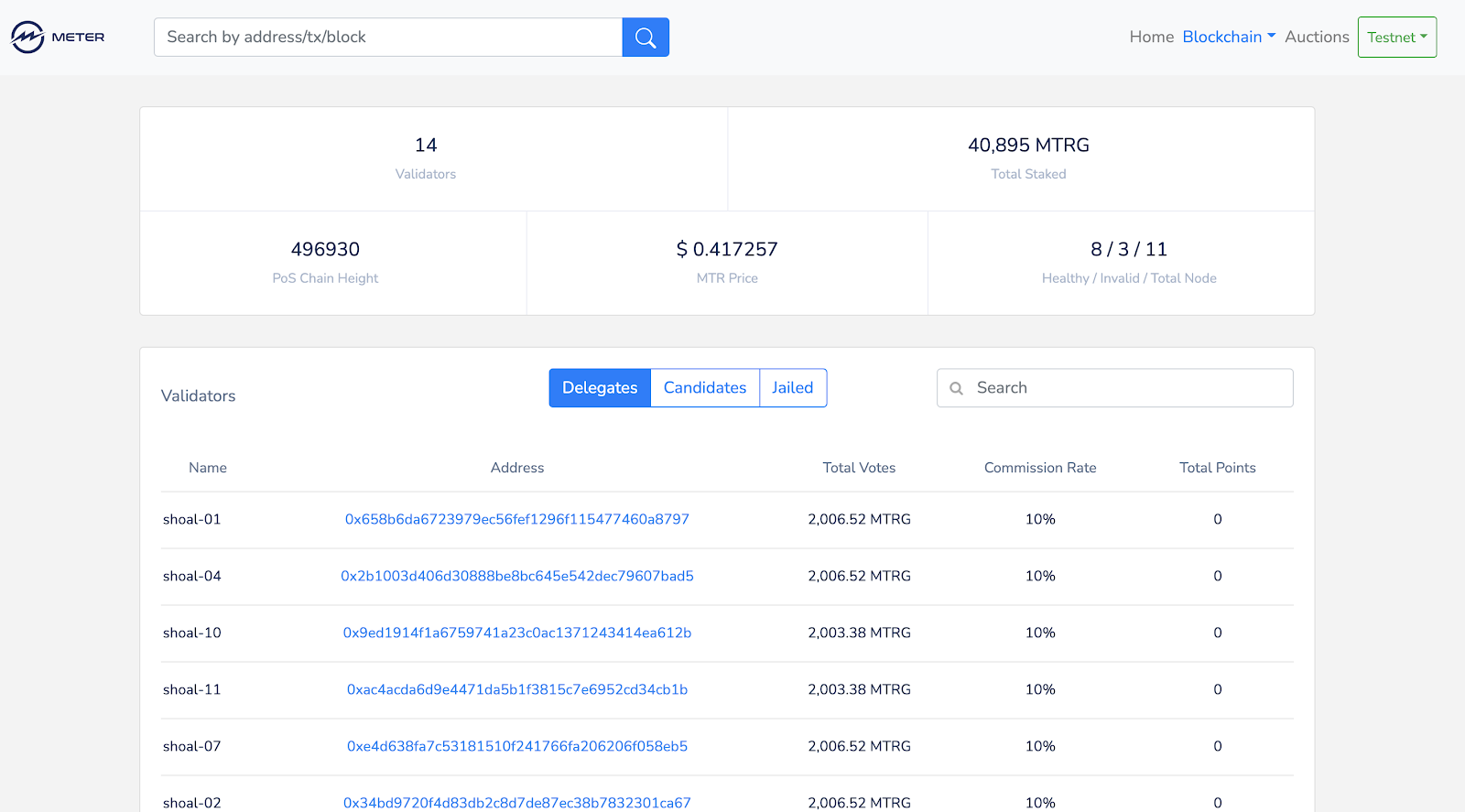Focus the address/tx/block search field
Screen dimensions: 1465x812
click(388, 38)
